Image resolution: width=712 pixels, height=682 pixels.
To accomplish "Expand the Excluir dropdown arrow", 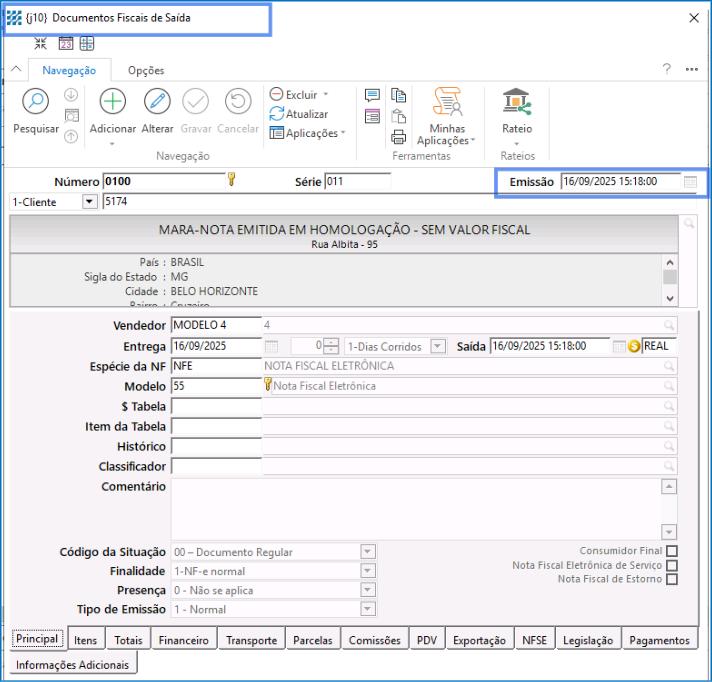I will [x=325, y=95].
